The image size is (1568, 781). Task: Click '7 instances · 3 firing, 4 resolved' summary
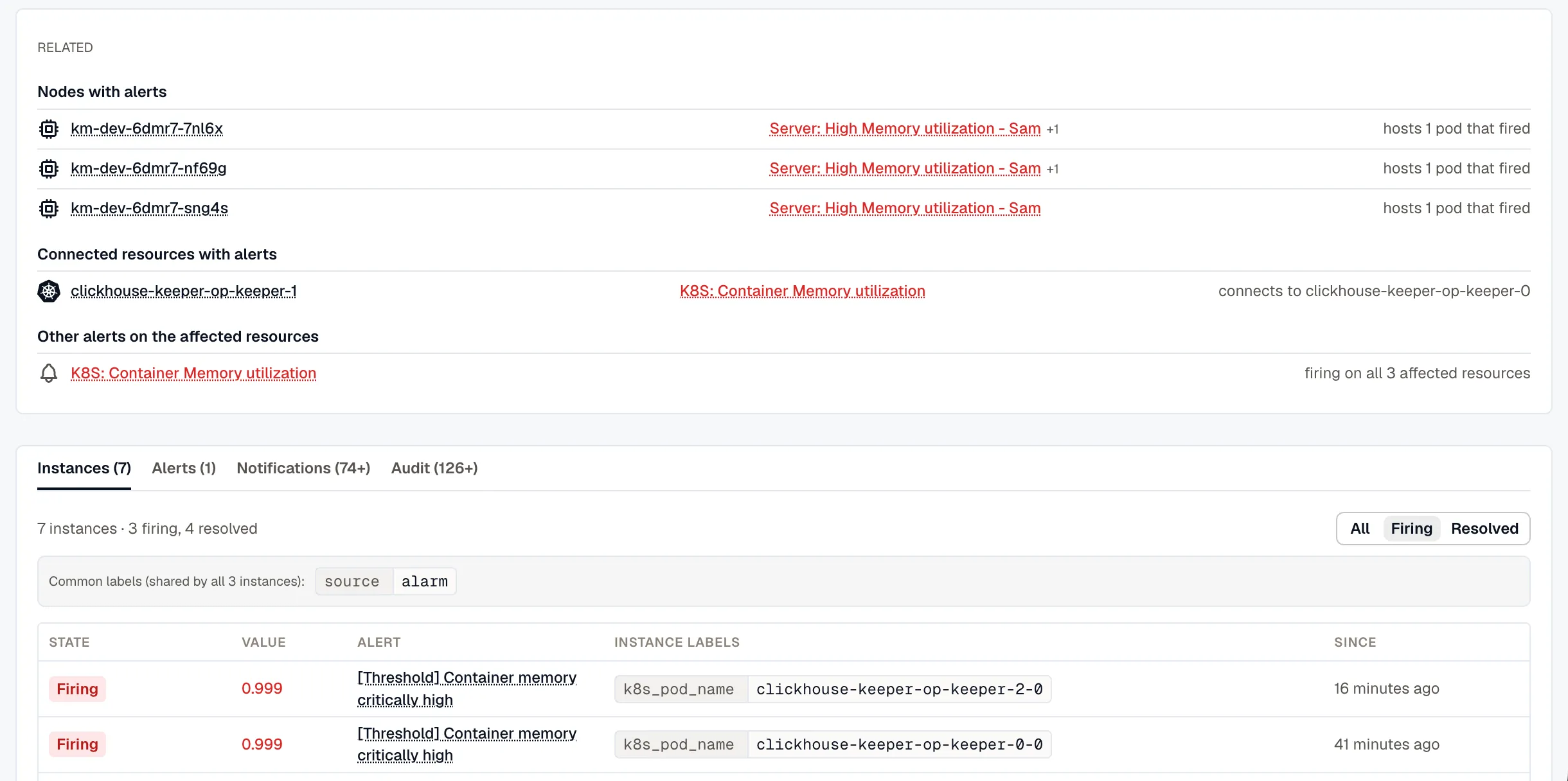(x=147, y=529)
